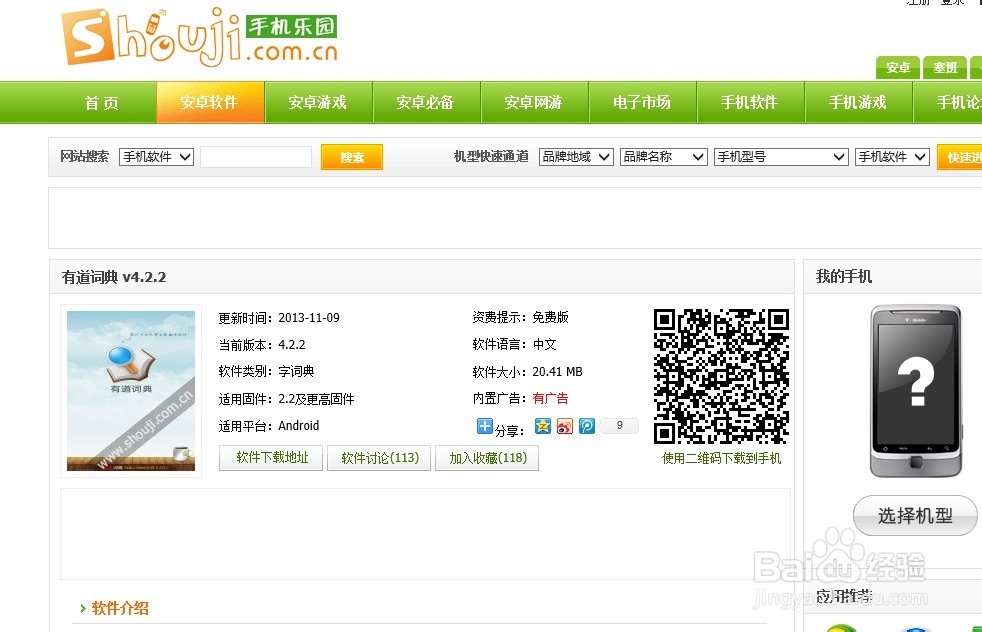Open the 软件讨论(113) discussion link
This screenshot has height=632, width=982.
point(379,458)
